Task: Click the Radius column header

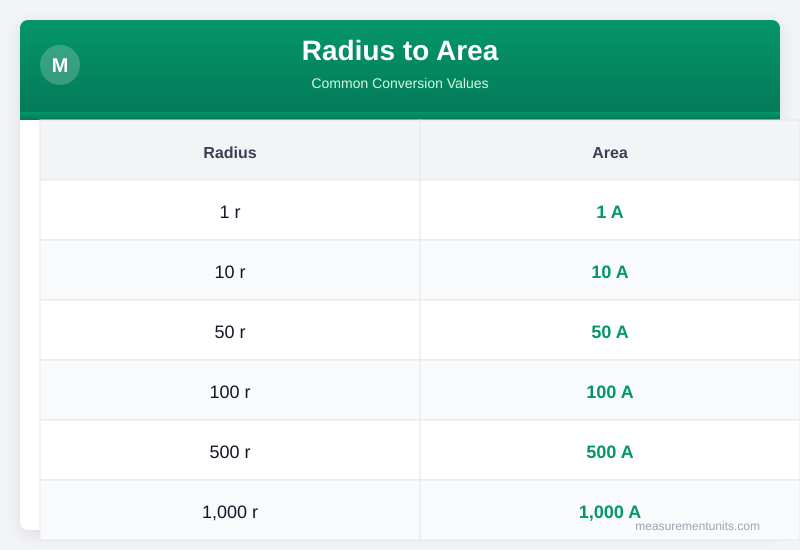Action: (x=230, y=151)
